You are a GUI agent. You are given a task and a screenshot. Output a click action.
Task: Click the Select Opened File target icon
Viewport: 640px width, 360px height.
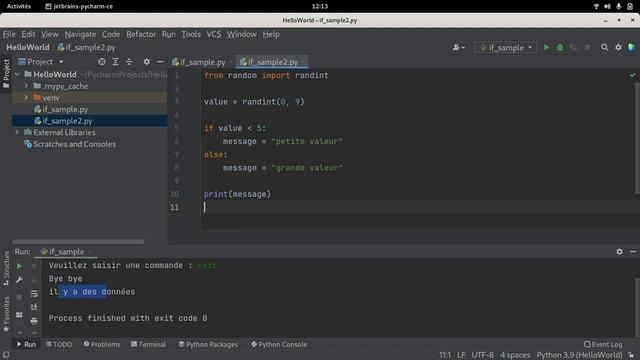[x=102, y=62]
